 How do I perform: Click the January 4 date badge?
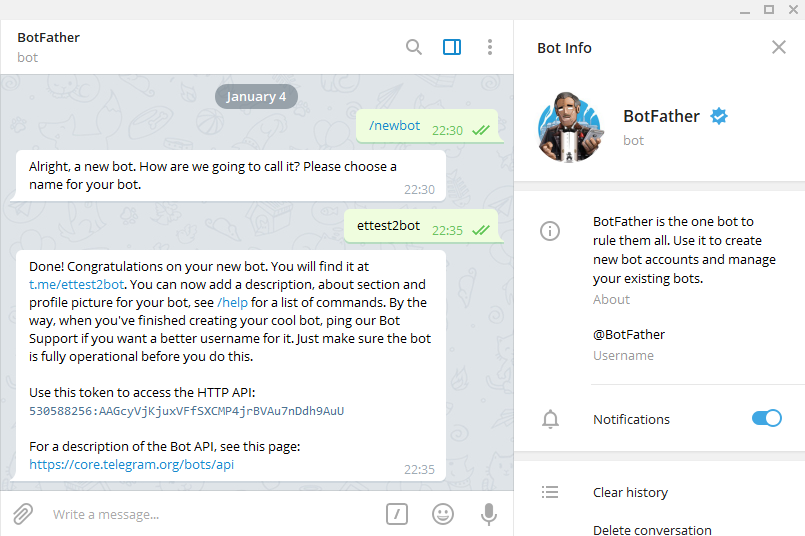click(256, 97)
